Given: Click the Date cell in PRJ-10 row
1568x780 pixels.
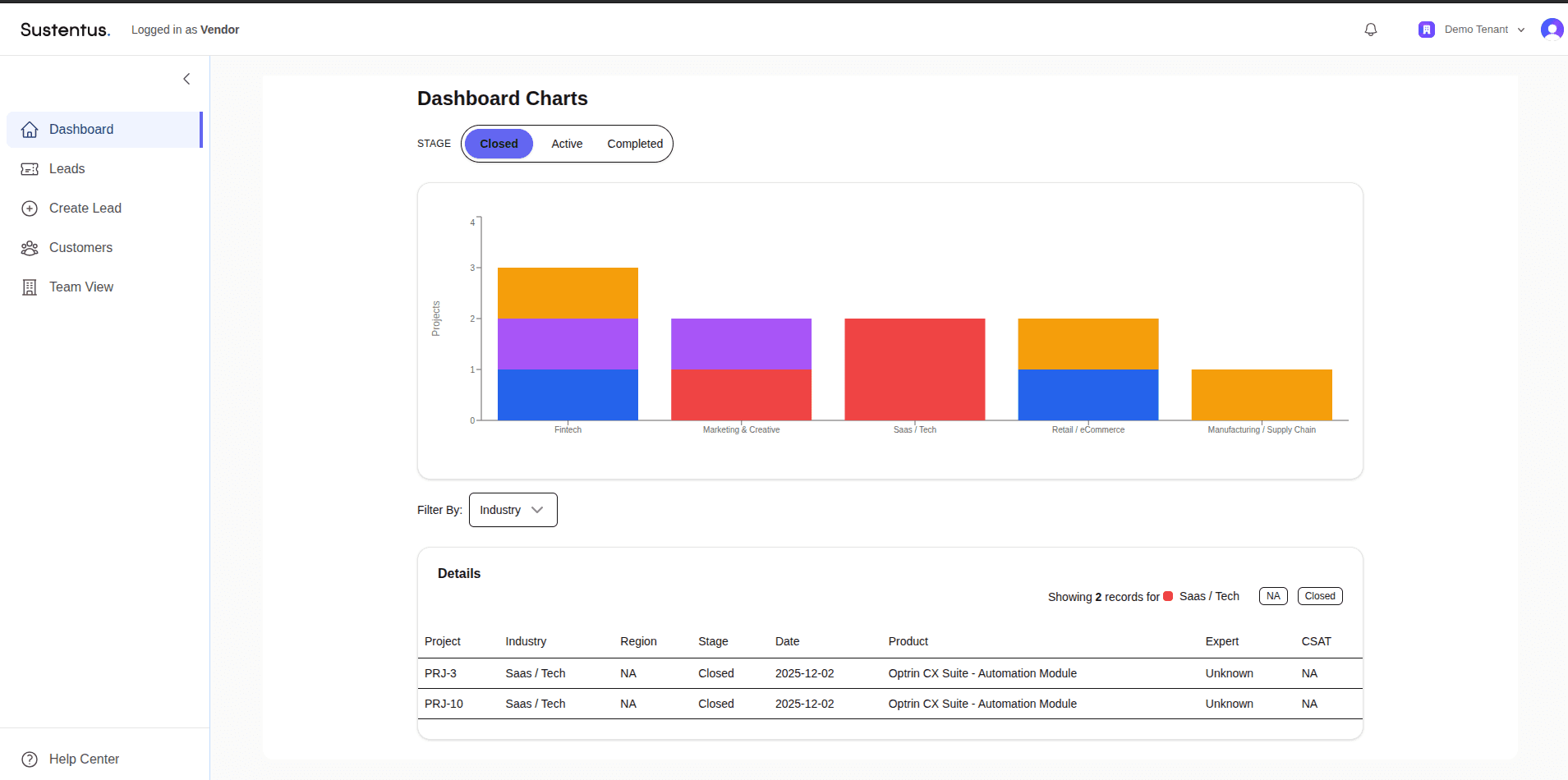Looking at the screenshot, I should 804,704.
